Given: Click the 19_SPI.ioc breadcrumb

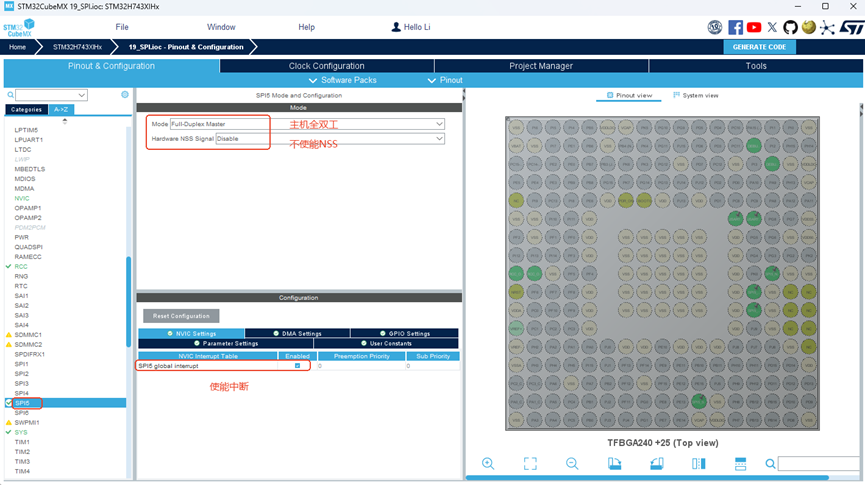Looking at the screenshot, I should pos(186,47).
